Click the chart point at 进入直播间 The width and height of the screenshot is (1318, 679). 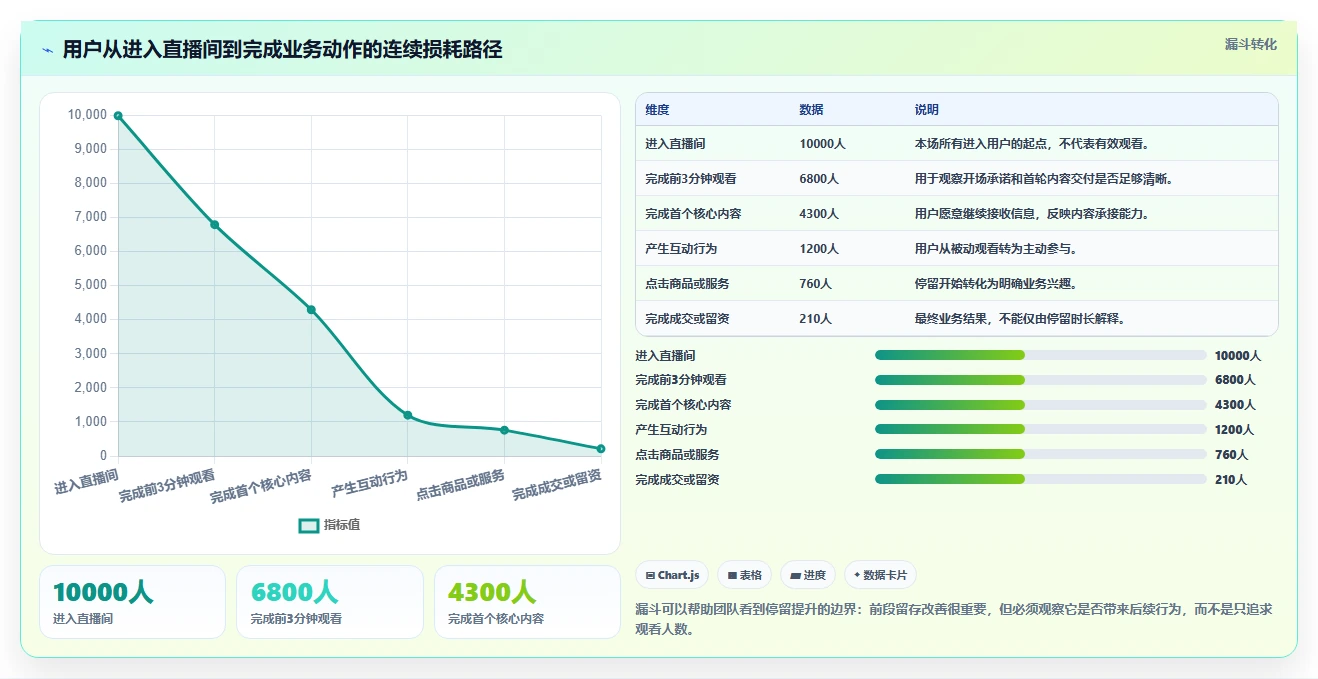coord(118,116)
